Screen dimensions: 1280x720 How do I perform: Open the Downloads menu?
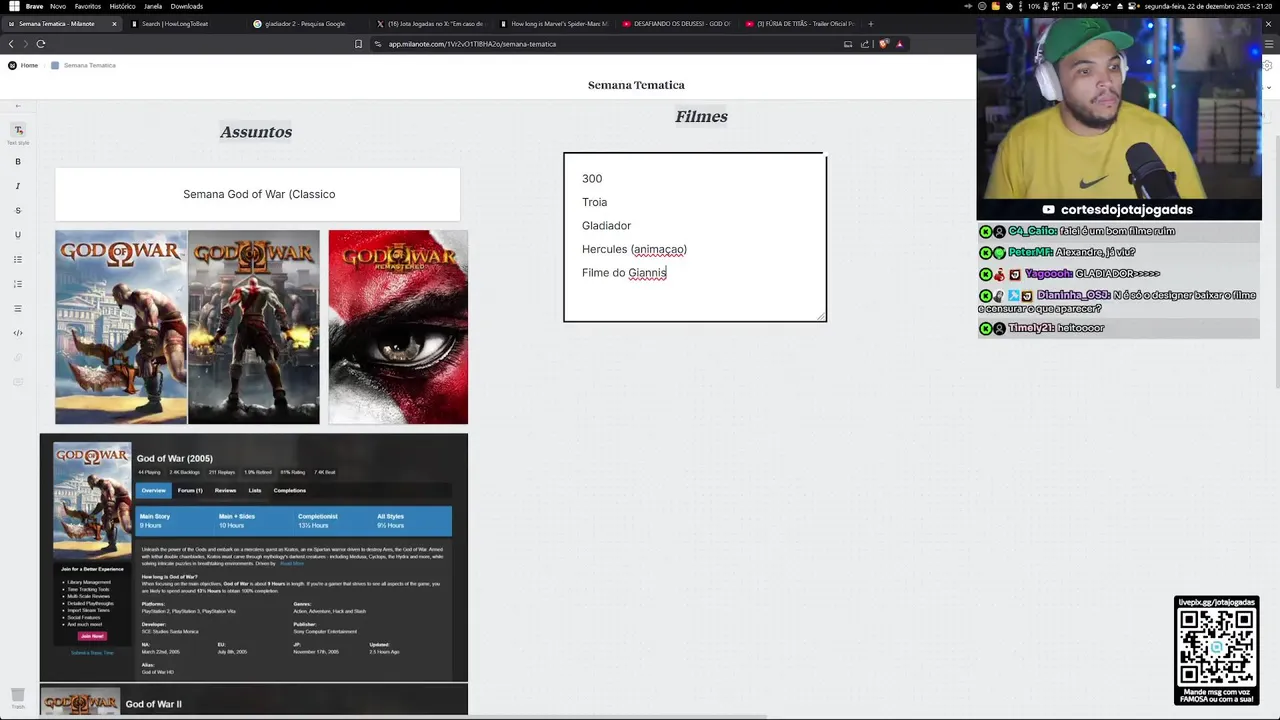click(187, 6)
